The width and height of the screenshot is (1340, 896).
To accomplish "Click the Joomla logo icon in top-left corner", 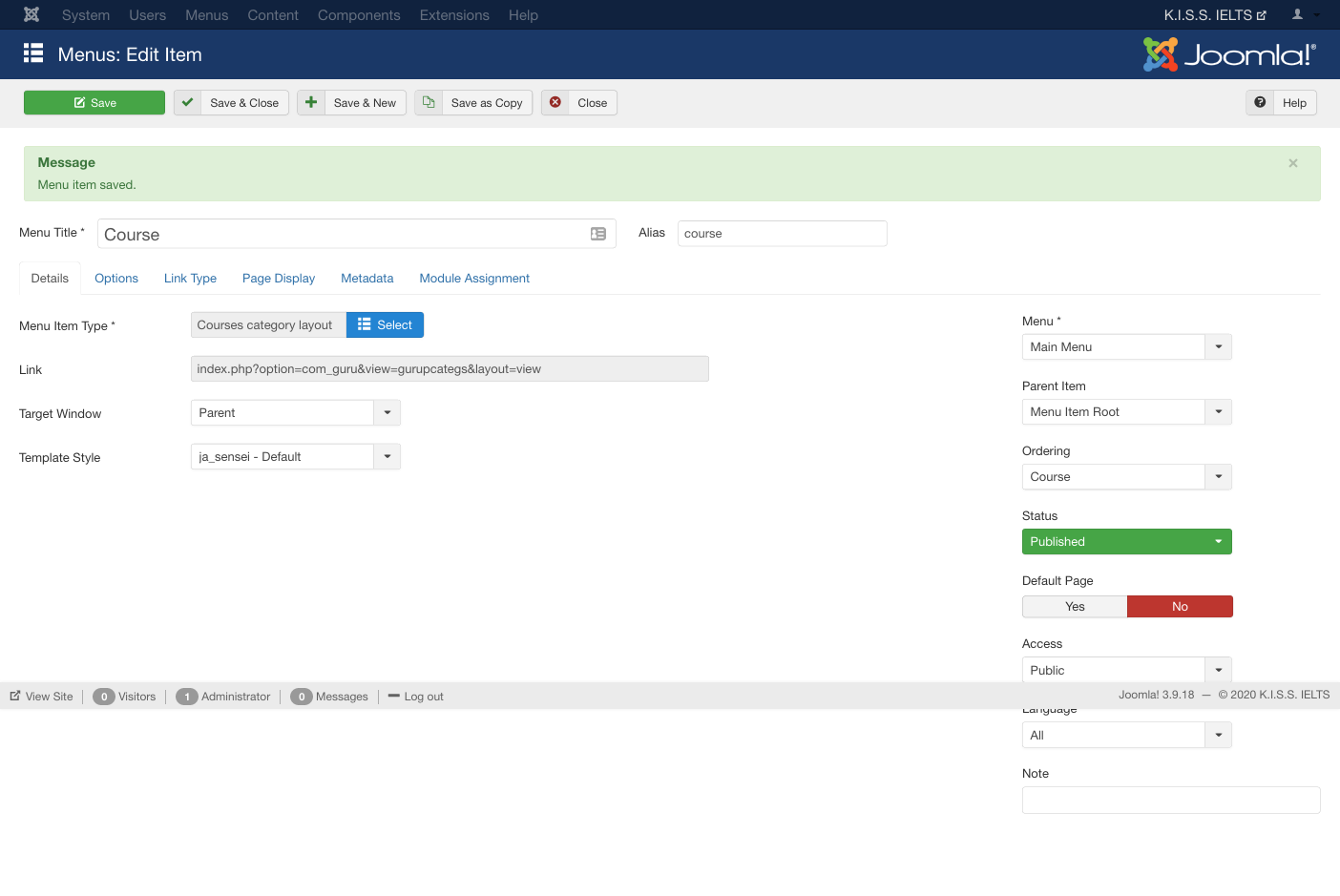I will coord(31,15).
